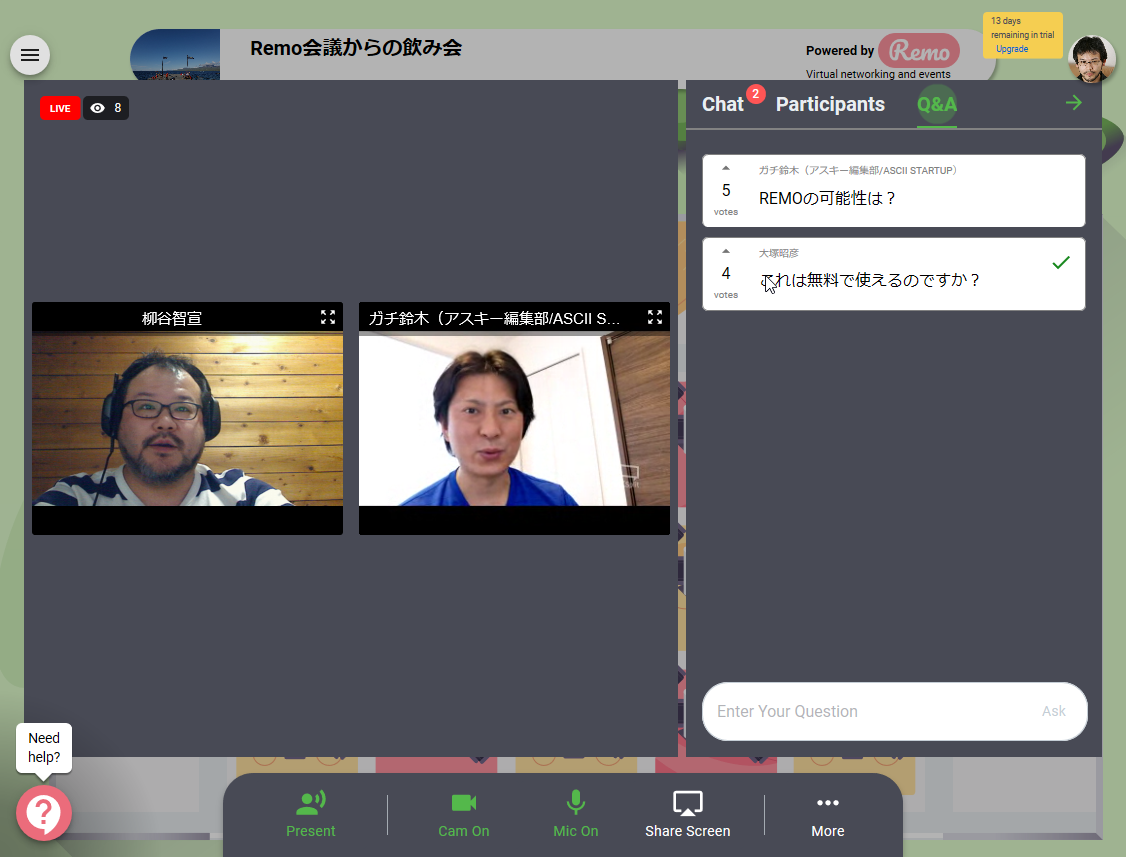Open the hamburger menu
This screenshot has height=857, width=1126.
[30, 55]
